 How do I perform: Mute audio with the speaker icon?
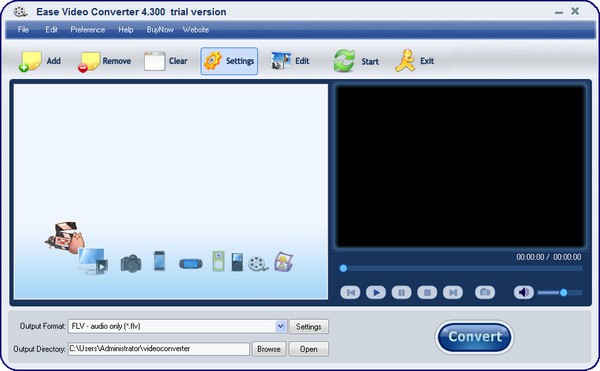[x=523, y=293]
